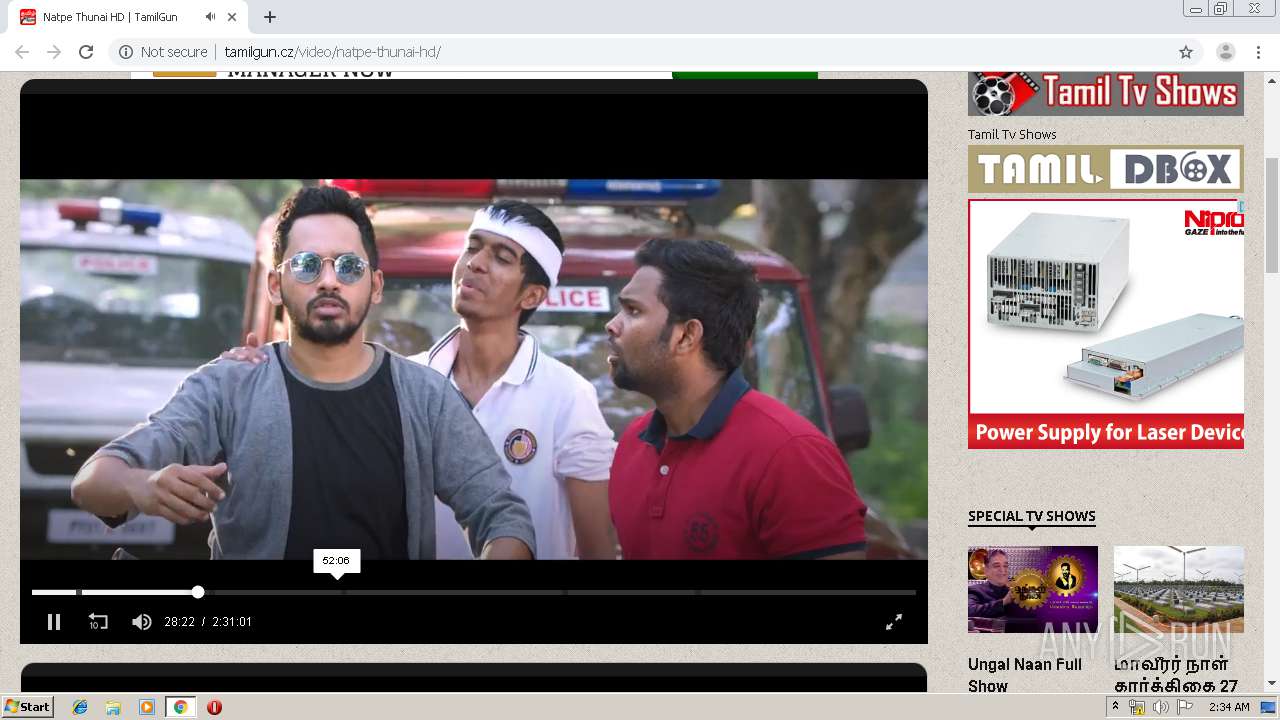
Task: Click the video frame to toggle playback
Action: coord(474,369)
